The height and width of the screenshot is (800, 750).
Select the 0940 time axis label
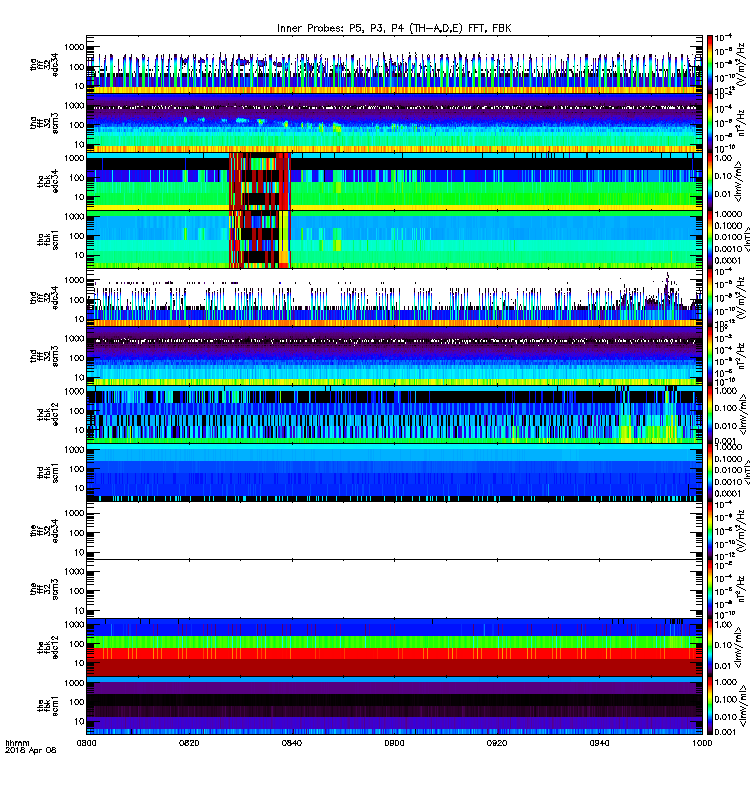(x=599, y=743)
